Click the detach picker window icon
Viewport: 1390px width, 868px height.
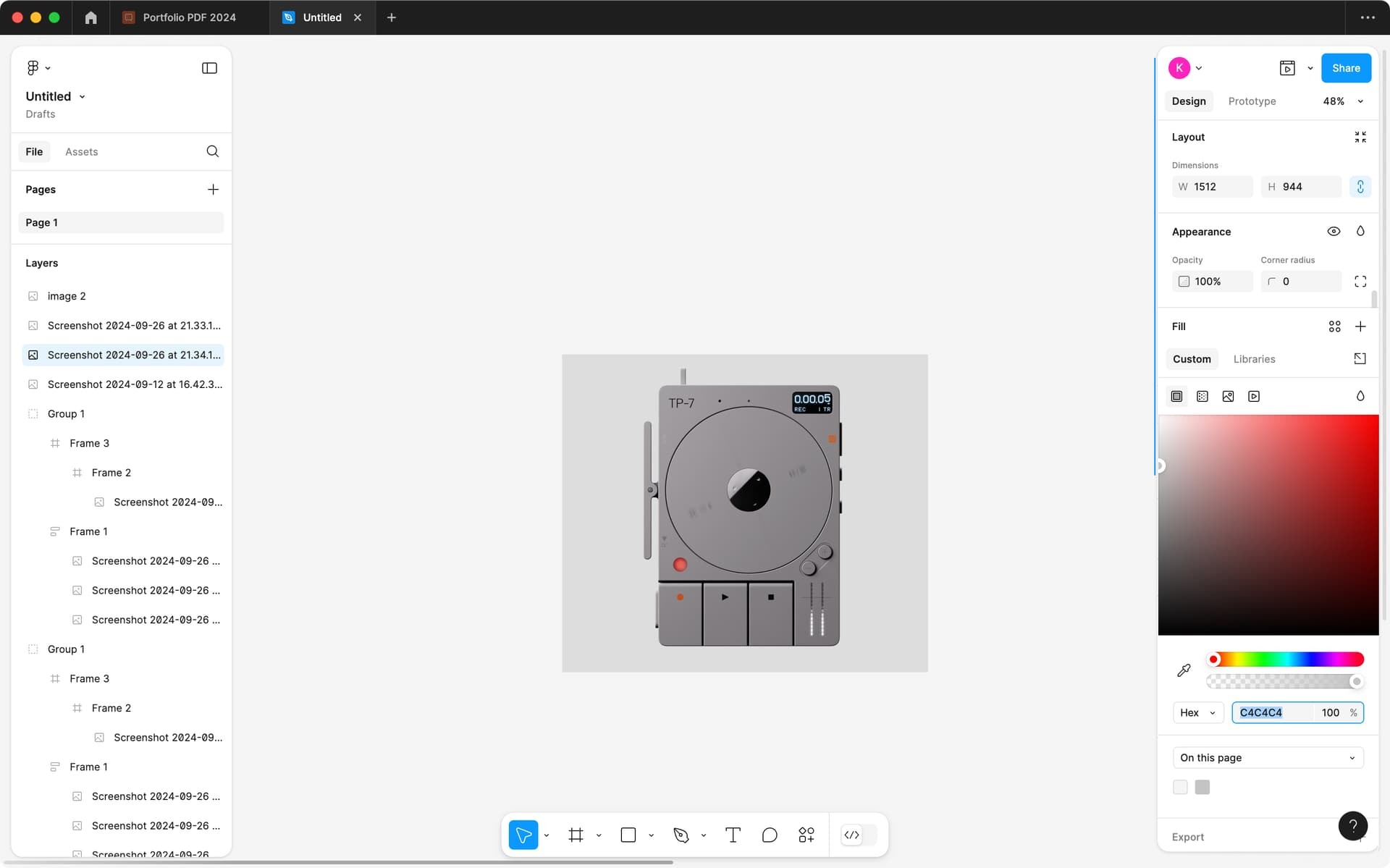point(1360,359)
